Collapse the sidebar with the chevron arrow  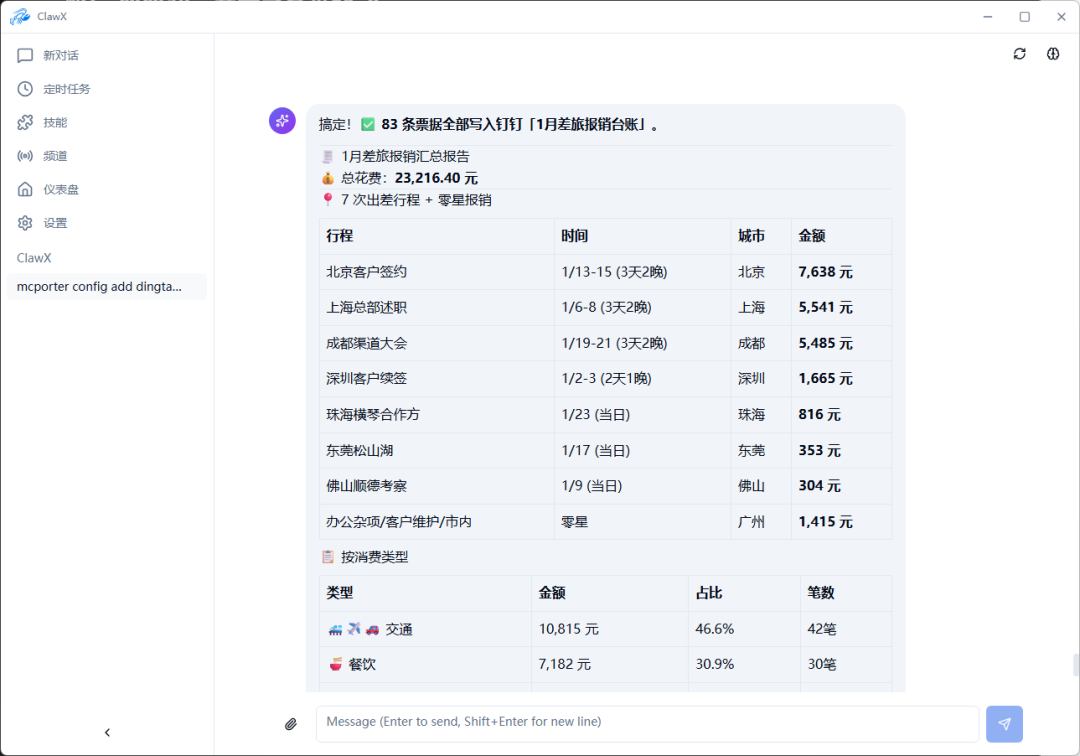107,733
